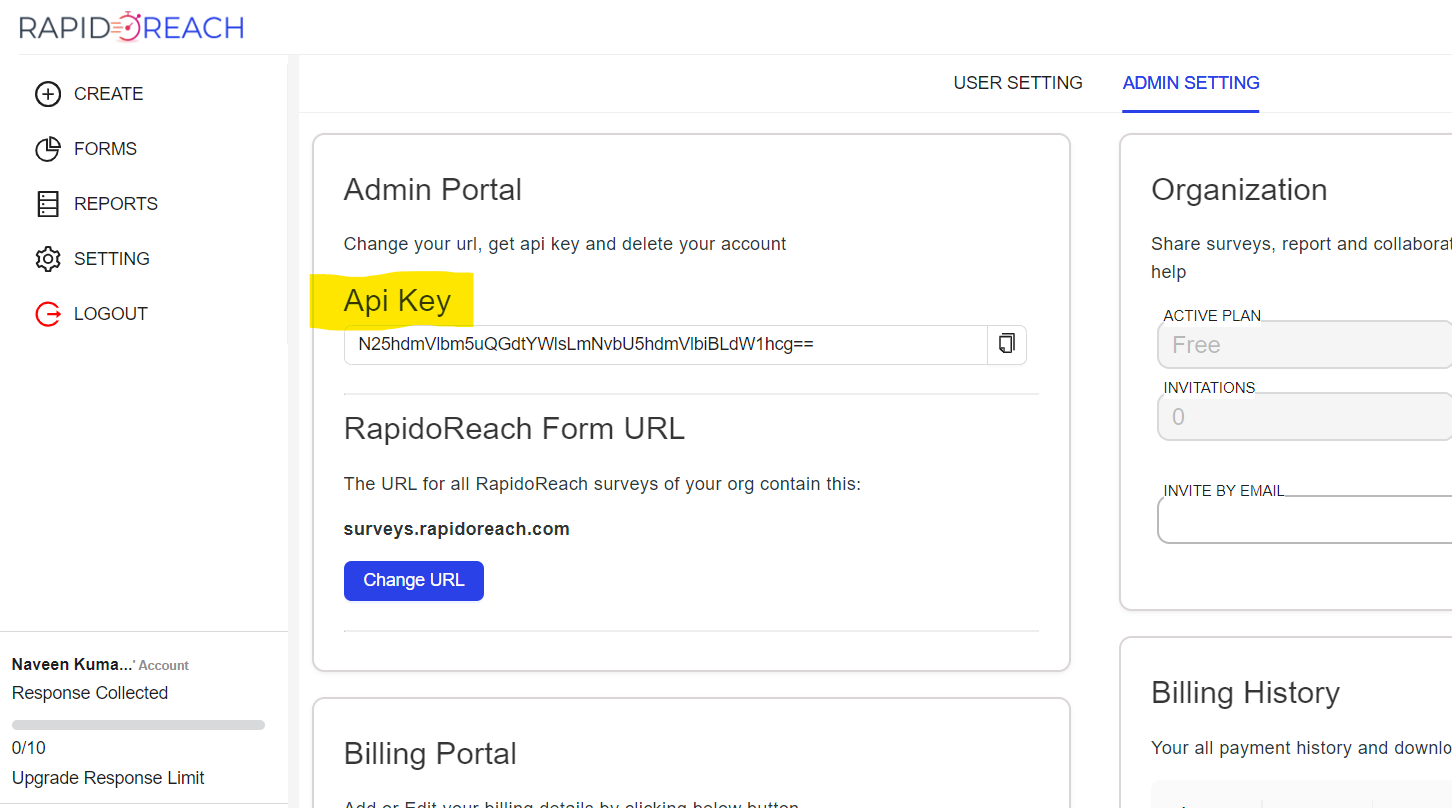The height and width of the screenshot is (808, 1452).
Task: Click the red Logout icon
Action: 48,314
